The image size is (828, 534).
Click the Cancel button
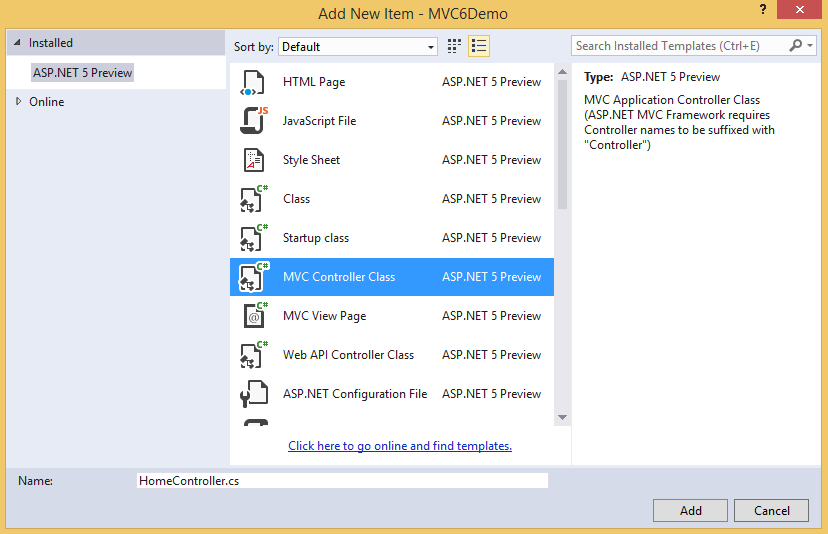coord(771,510)
